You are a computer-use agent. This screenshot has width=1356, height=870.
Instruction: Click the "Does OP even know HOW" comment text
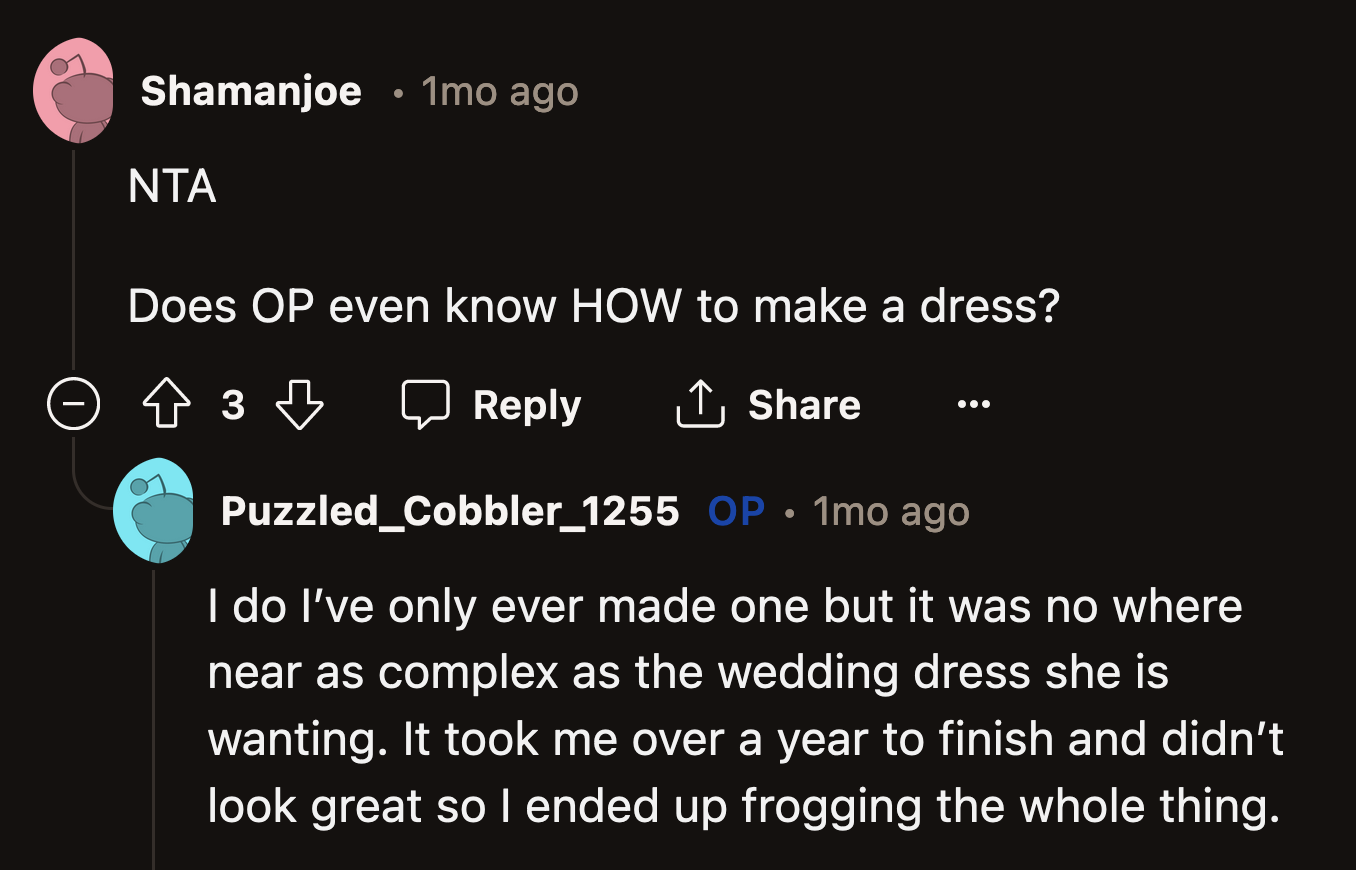pyautogui.click(x=593, y=307)
